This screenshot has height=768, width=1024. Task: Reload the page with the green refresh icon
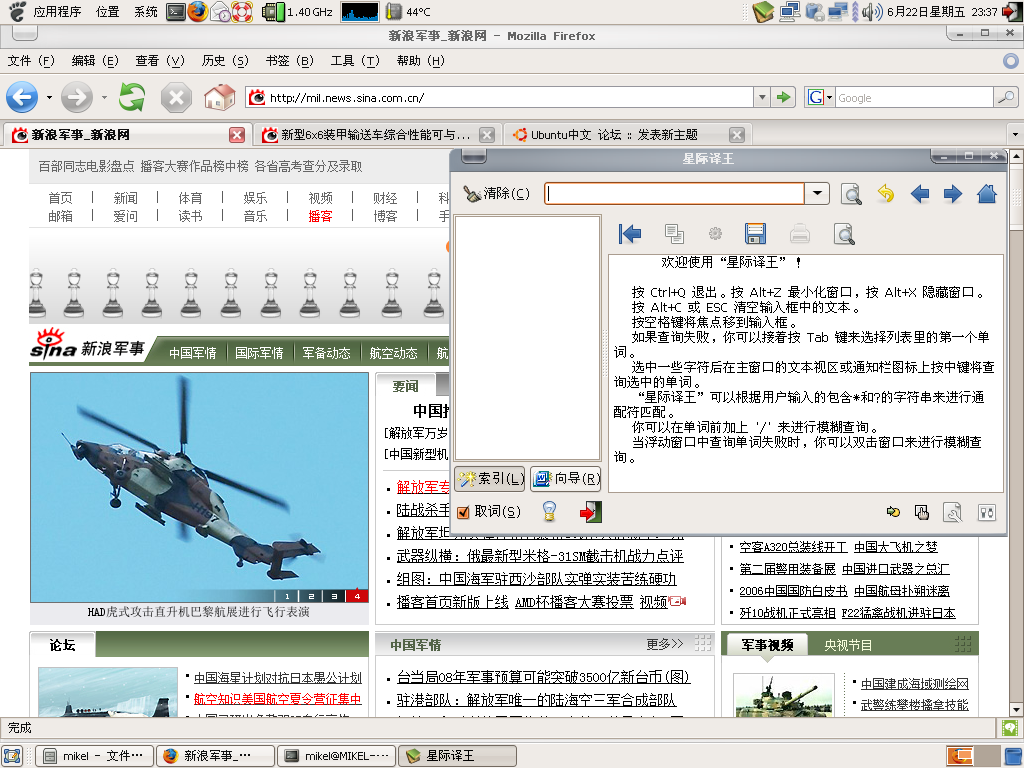132,97
